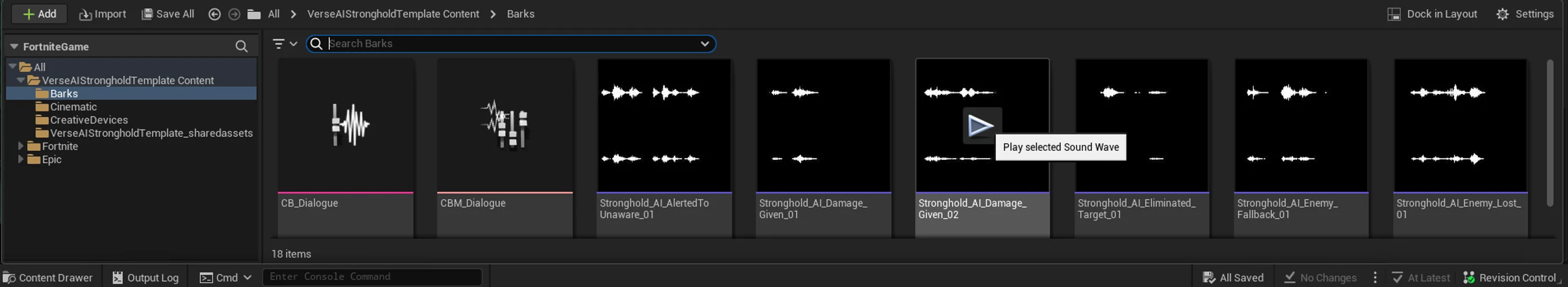Collapse the VerseAIStrongholdTemplate Content tree node
Screen dimensions: 1568x287
click(21, 80)
